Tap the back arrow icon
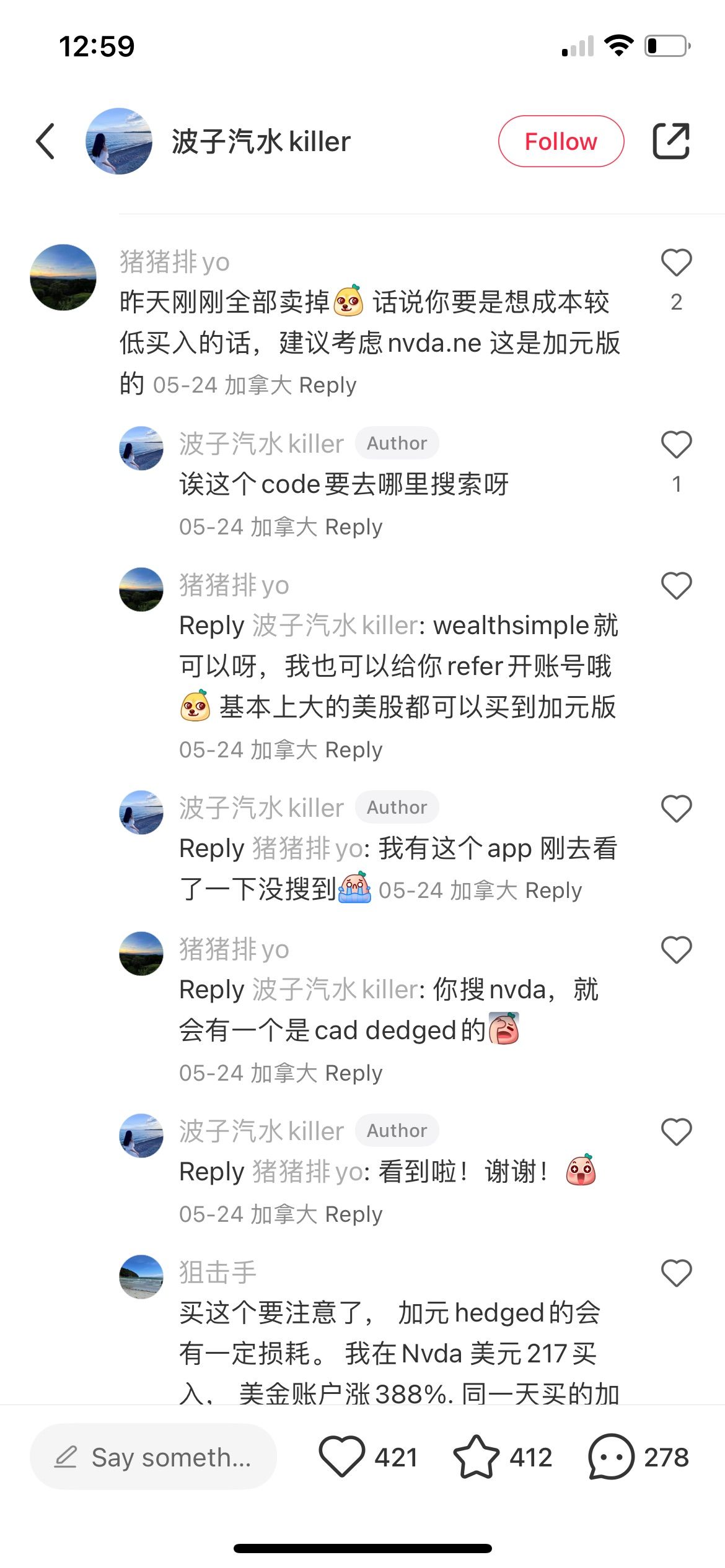 coord(46,141)
